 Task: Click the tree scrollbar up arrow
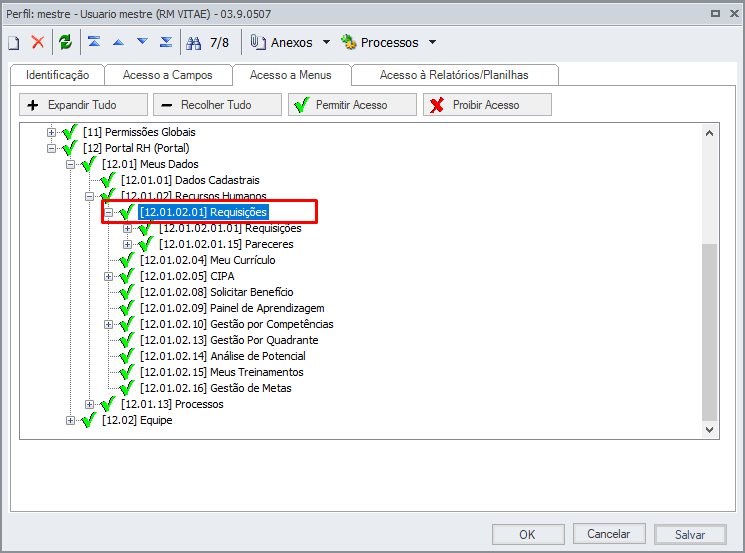pyautogui.click(x=709, y=133)
